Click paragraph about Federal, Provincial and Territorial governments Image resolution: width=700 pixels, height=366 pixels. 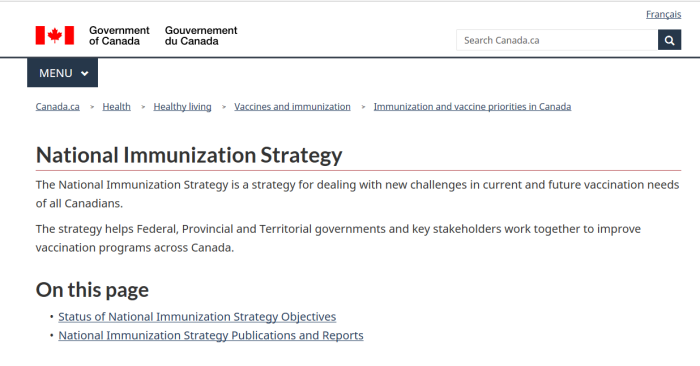coord(338,238)
